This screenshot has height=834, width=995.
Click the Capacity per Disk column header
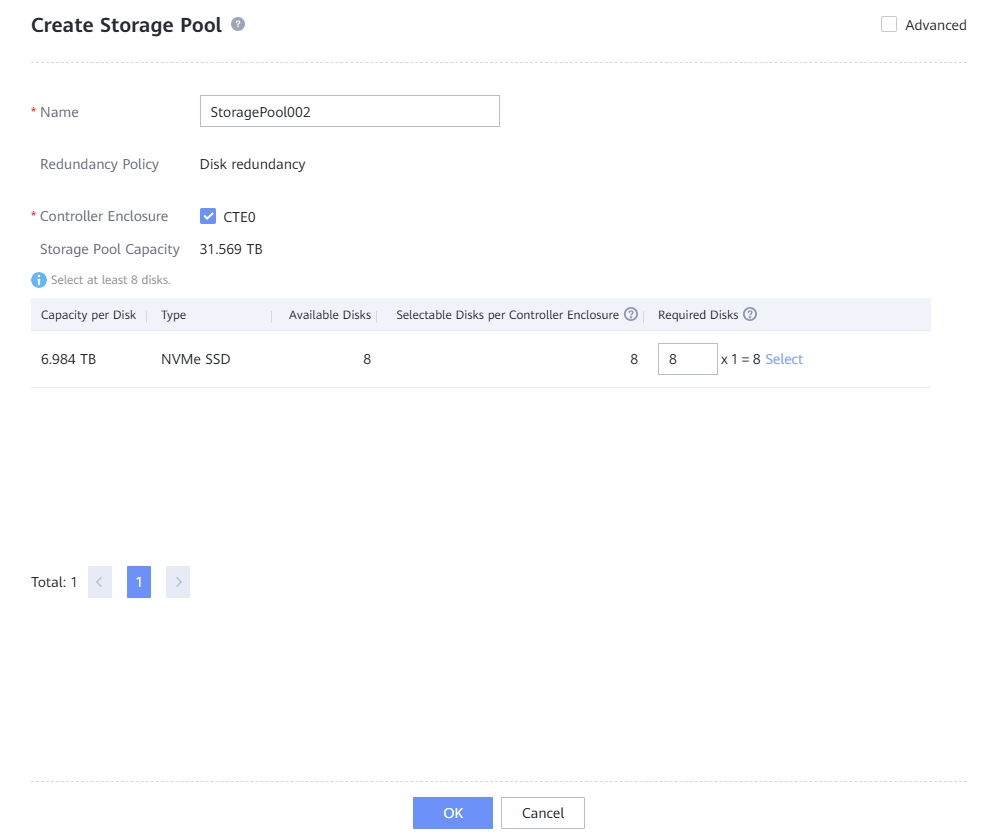(88, 315)
